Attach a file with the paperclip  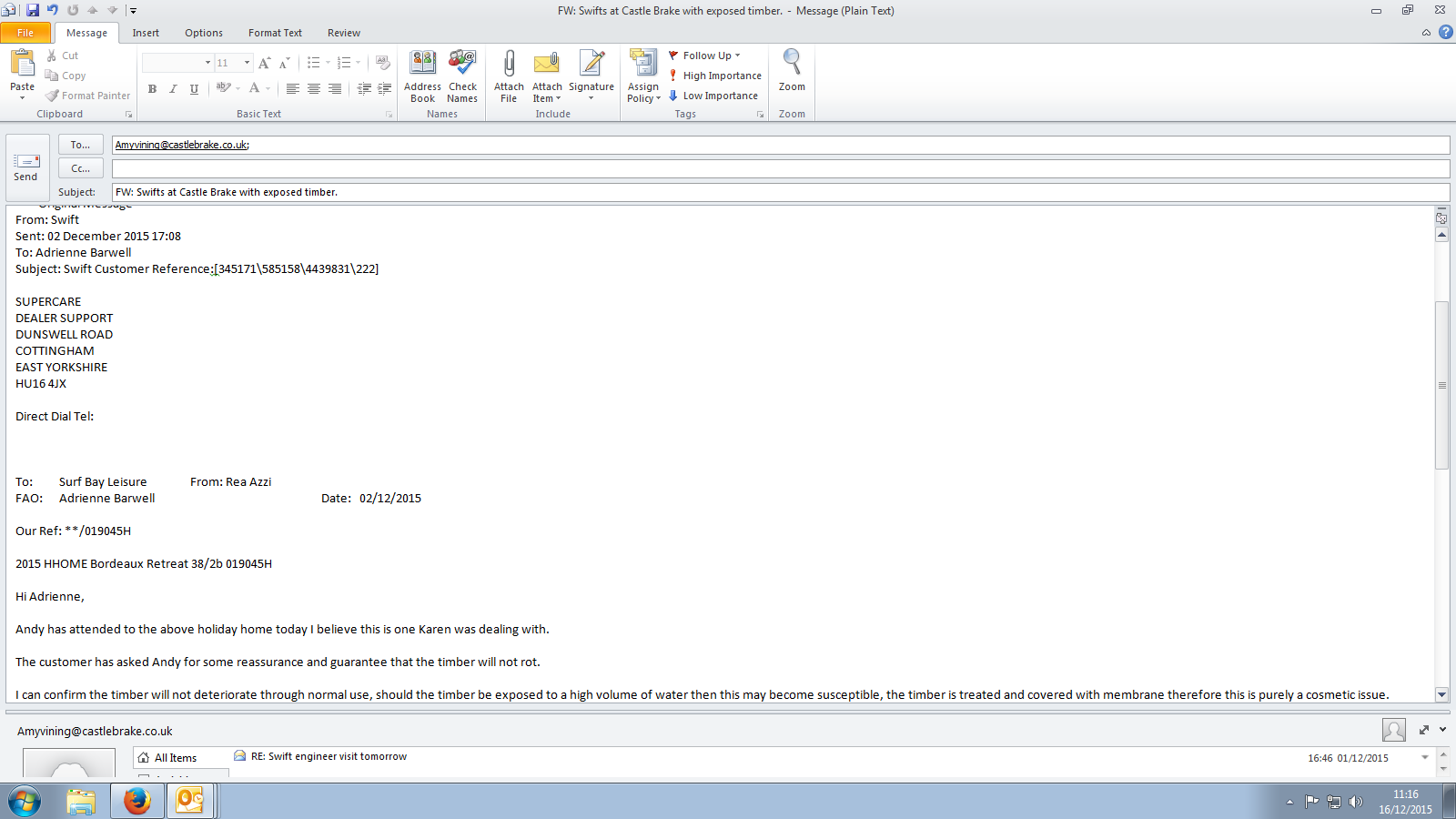pos(509,76)
